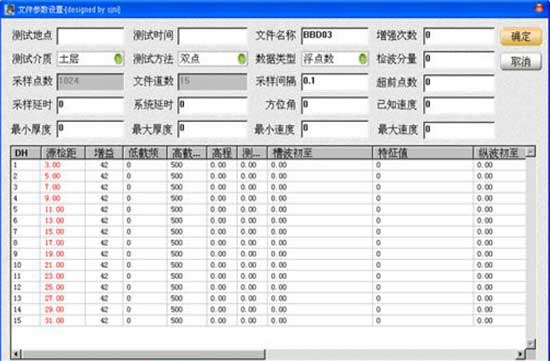Select the 增益 column header
Screen dimensions: 550x361
click(104, 153)
